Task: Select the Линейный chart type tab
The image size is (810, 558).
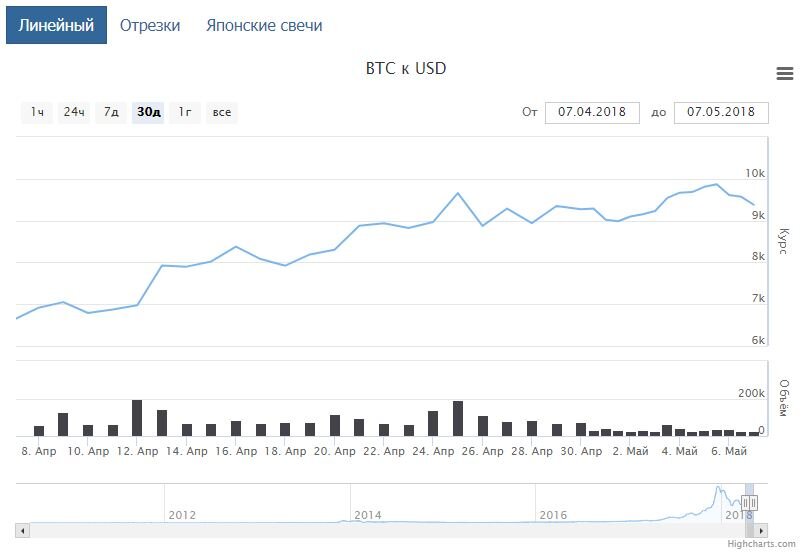Action: pyautogui.click(x=56, y=25)
